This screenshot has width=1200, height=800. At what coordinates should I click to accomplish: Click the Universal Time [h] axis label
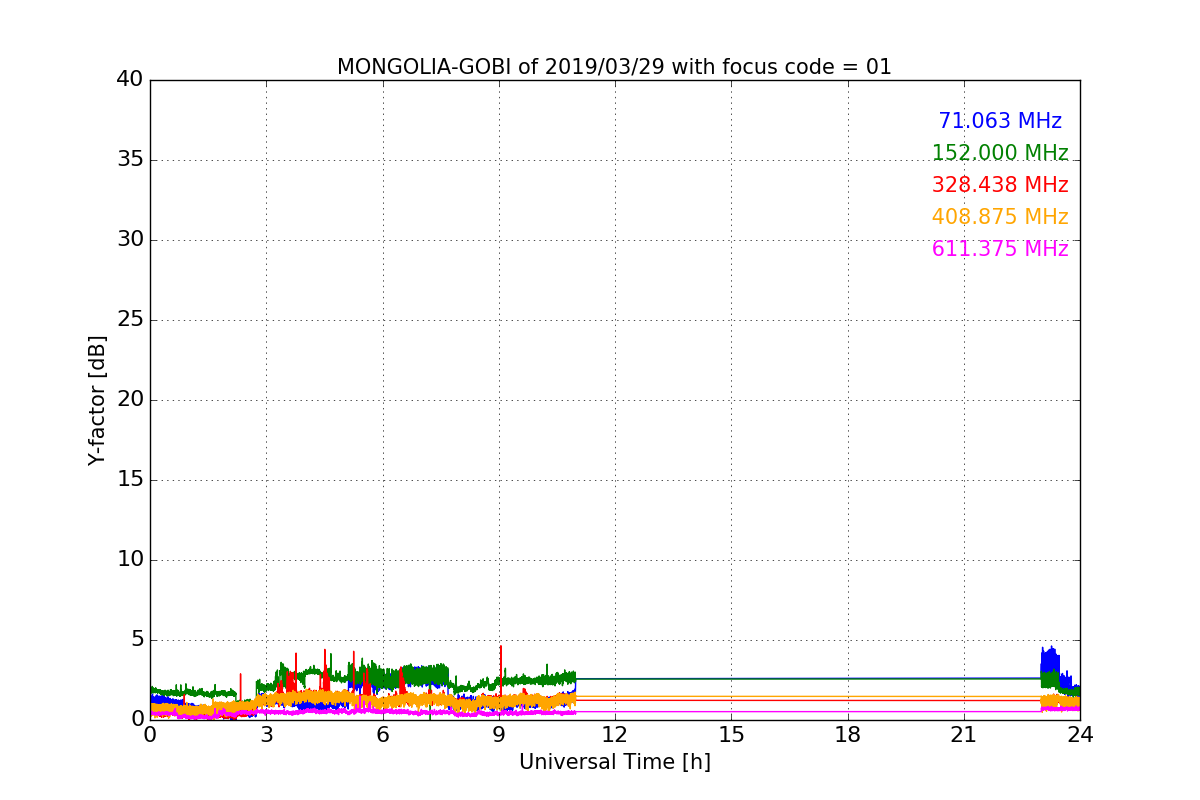(614, 762)
